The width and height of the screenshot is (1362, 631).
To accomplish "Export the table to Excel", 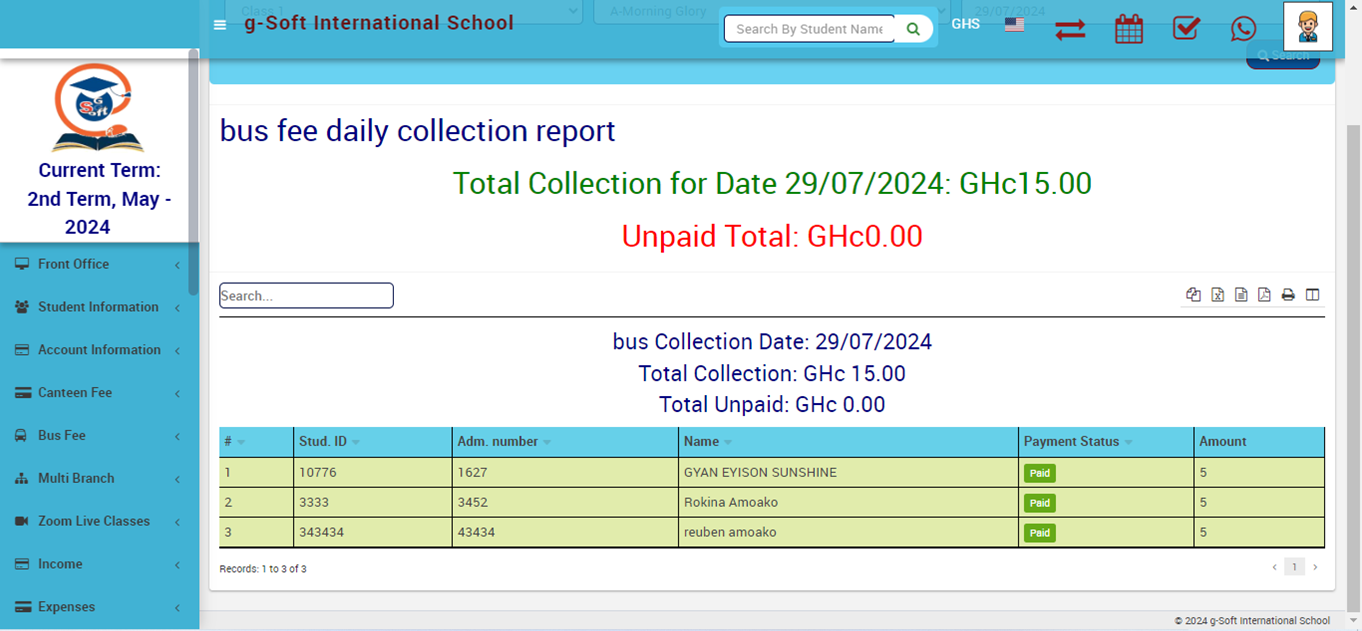I will click(1217, 295).
